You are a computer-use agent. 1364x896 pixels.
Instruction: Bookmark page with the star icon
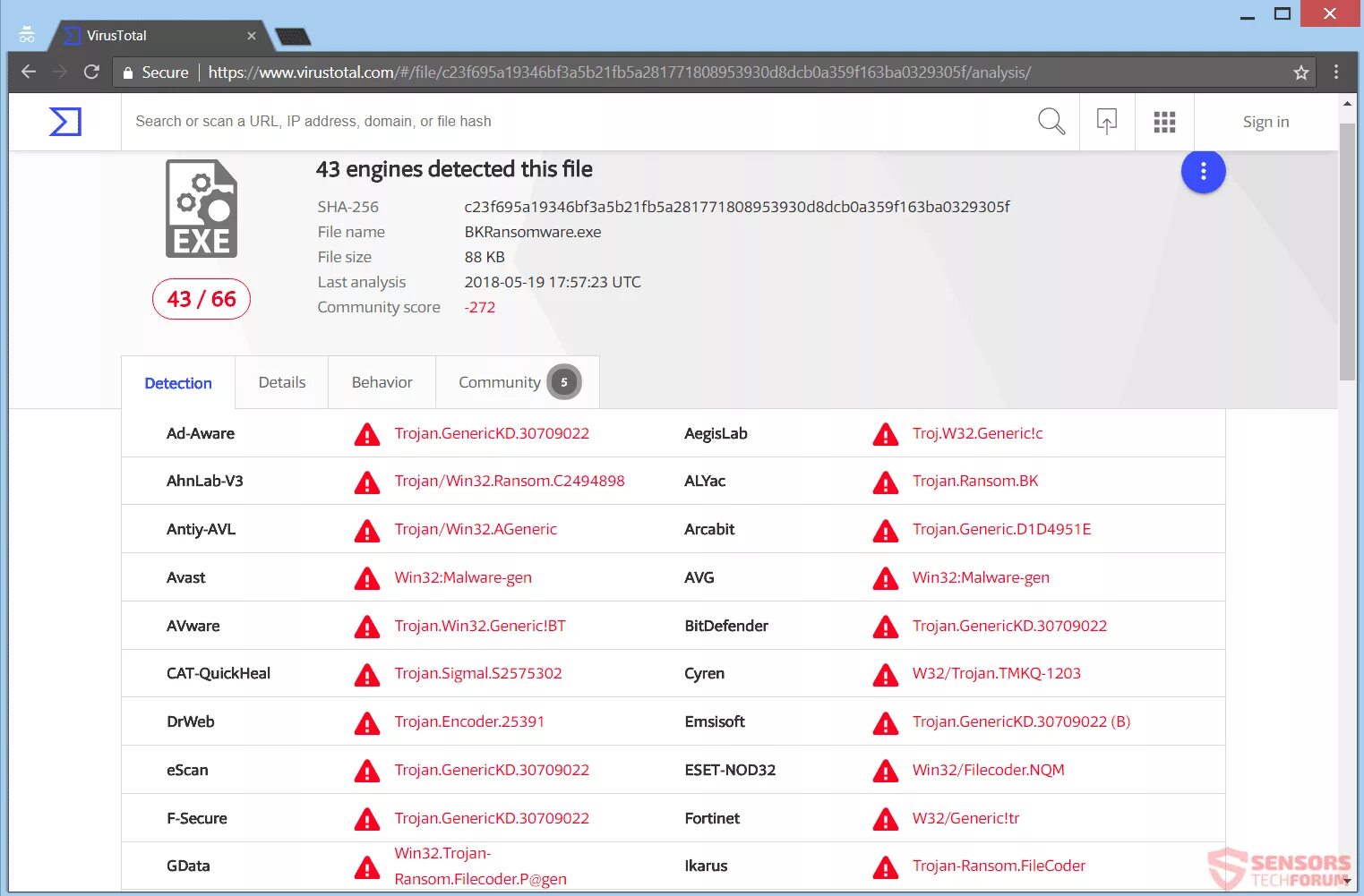point(1301,73)
